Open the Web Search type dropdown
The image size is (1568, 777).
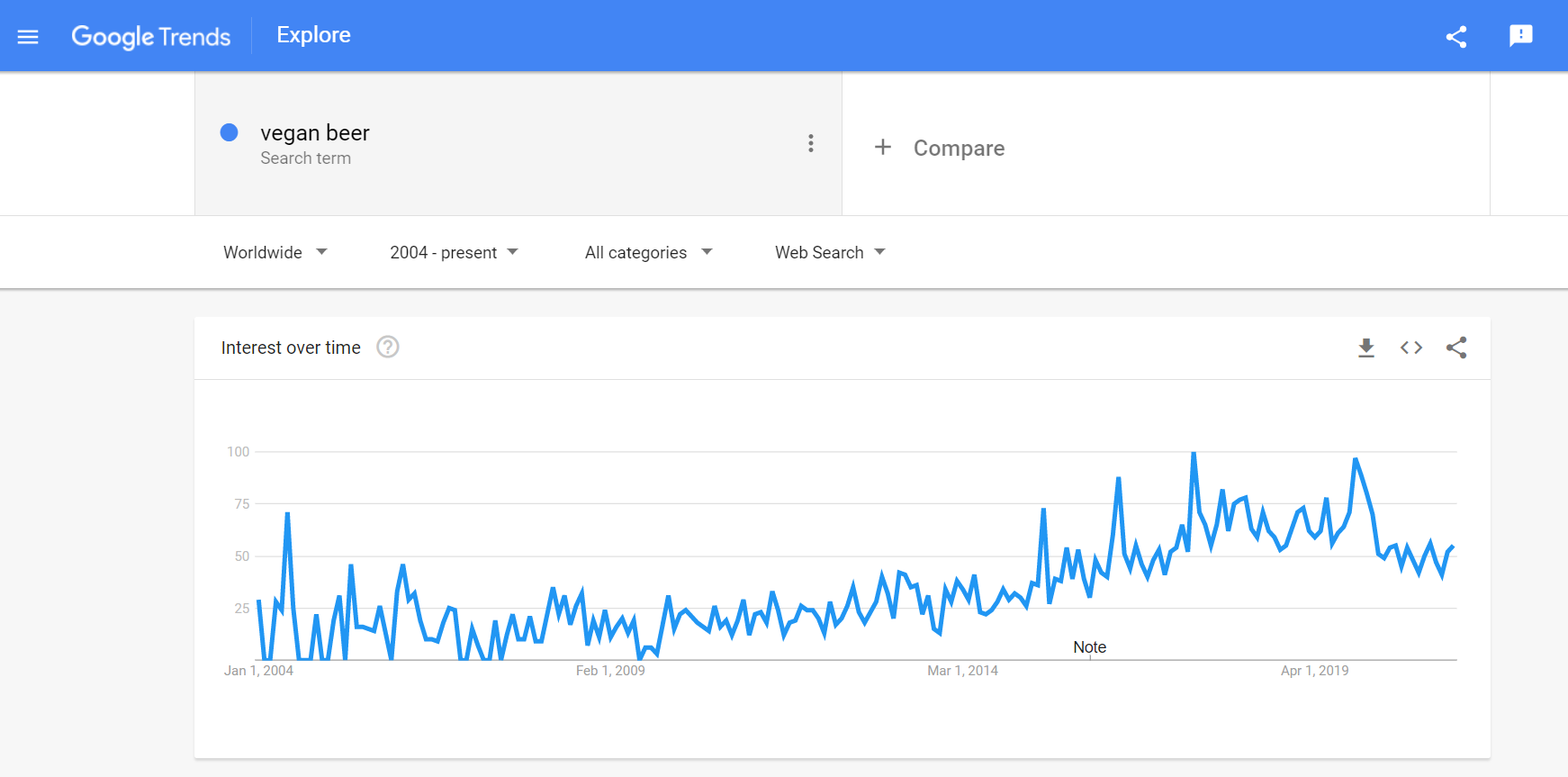(x=830, y=252)
